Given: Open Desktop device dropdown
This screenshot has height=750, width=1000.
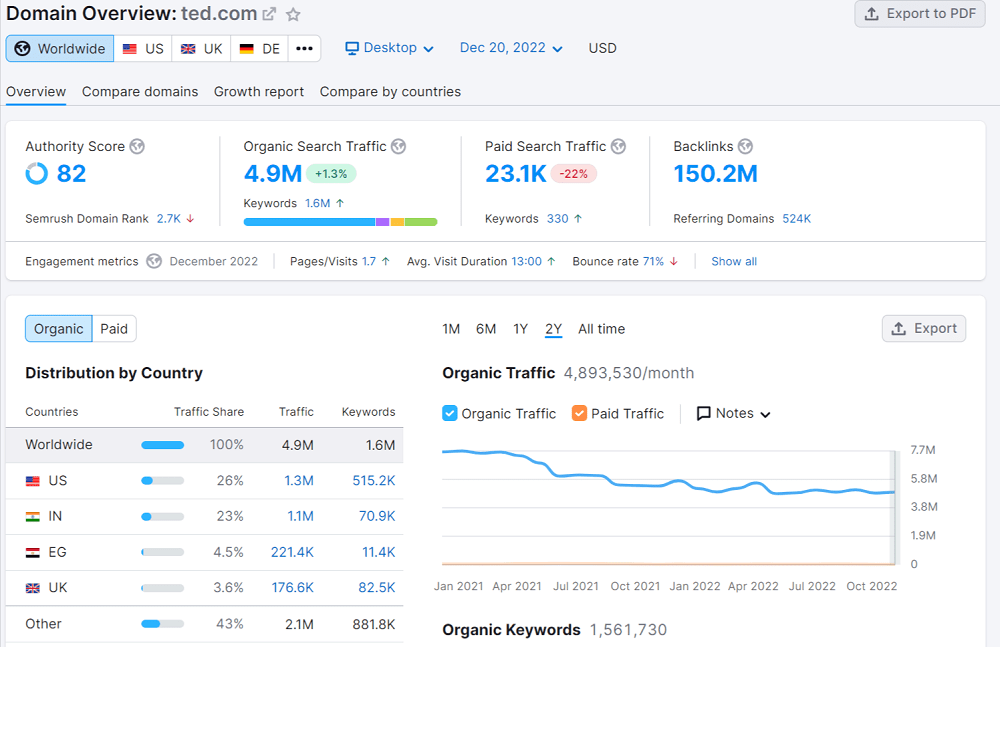Looking at the screenshot, I should [x=389, y=48].
